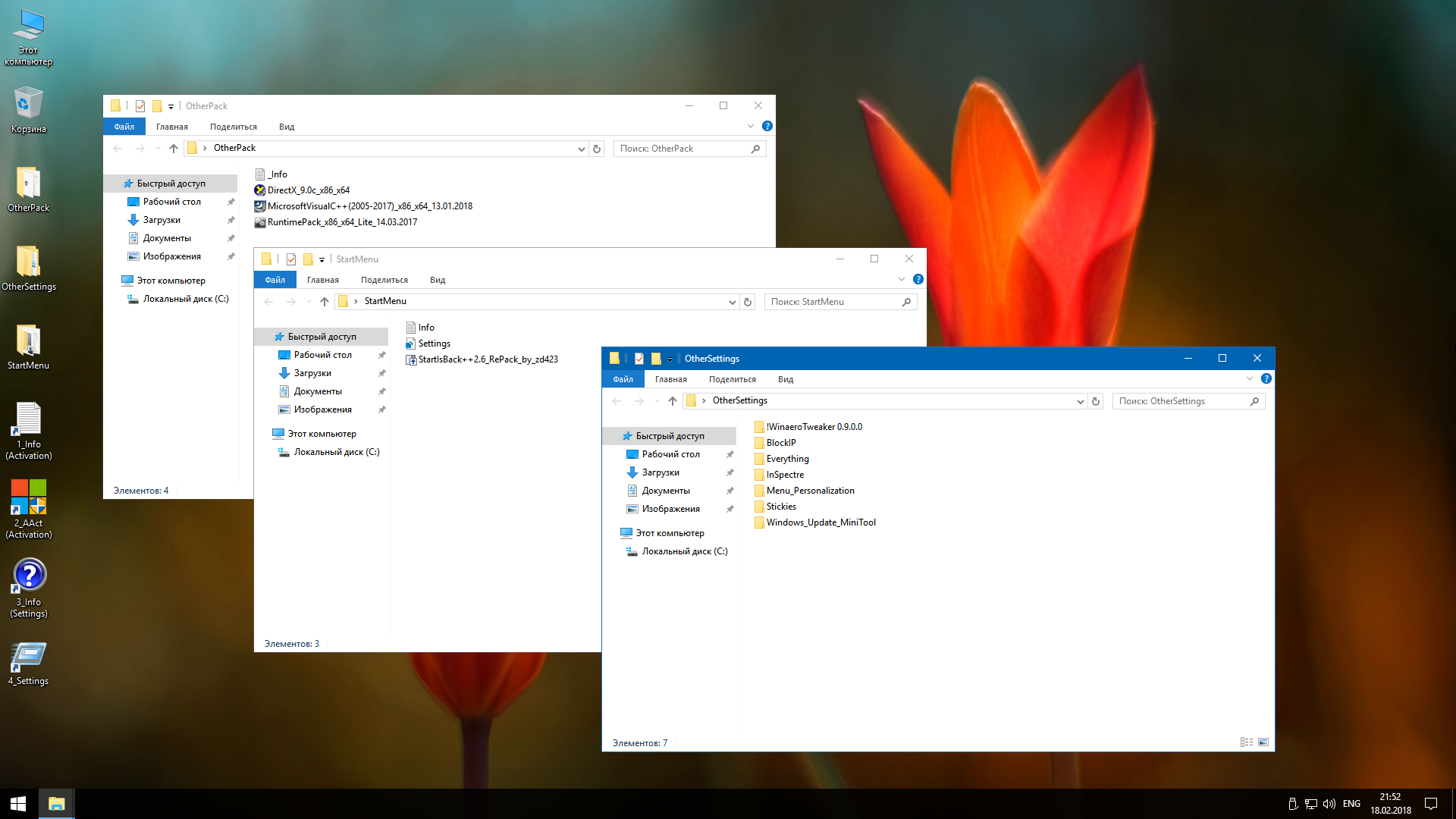
Task: Open Help in the OtherSettings window
Action: tap(1266, 379)
